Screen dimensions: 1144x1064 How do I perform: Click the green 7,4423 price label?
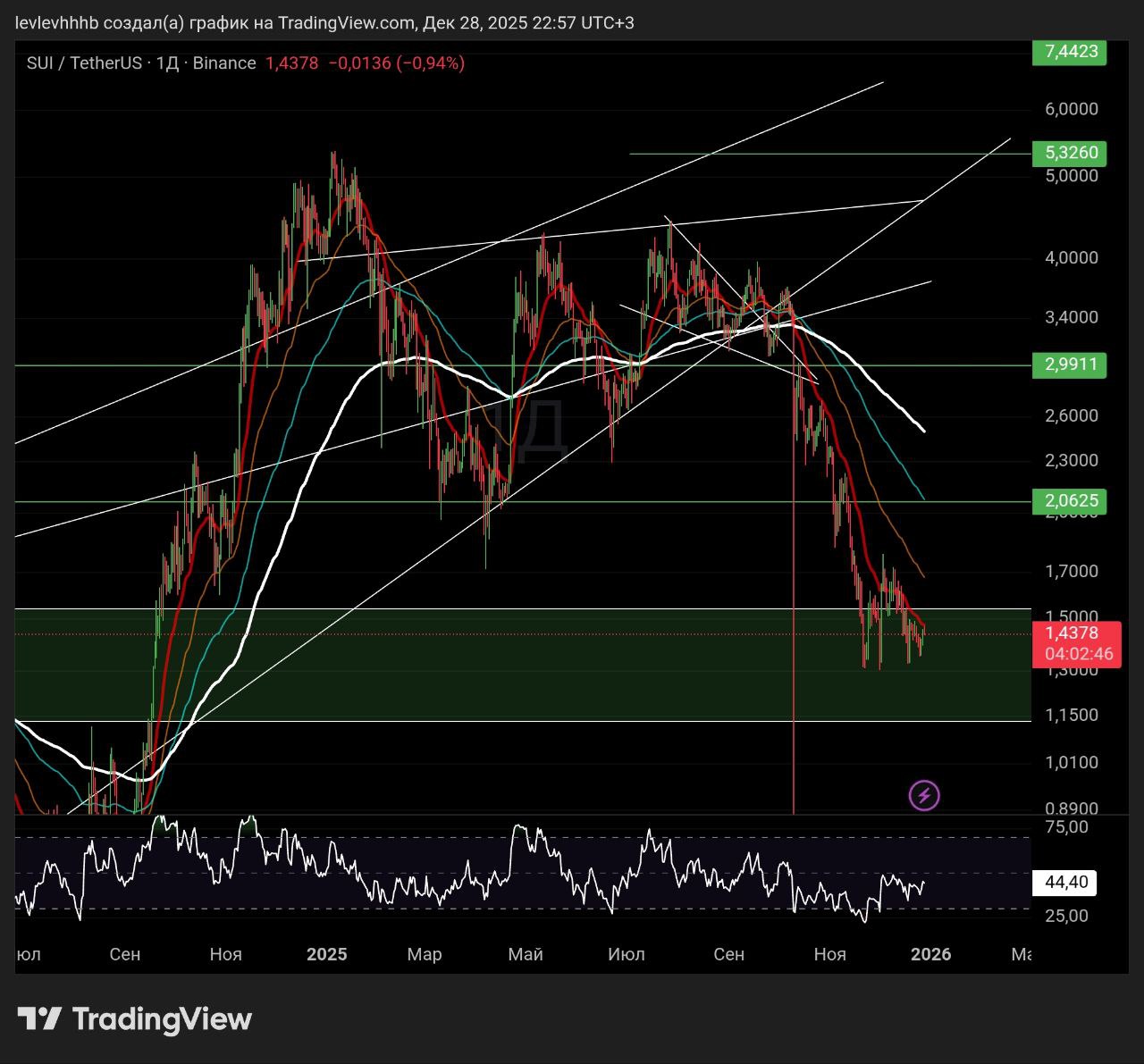click(1070, 52)
